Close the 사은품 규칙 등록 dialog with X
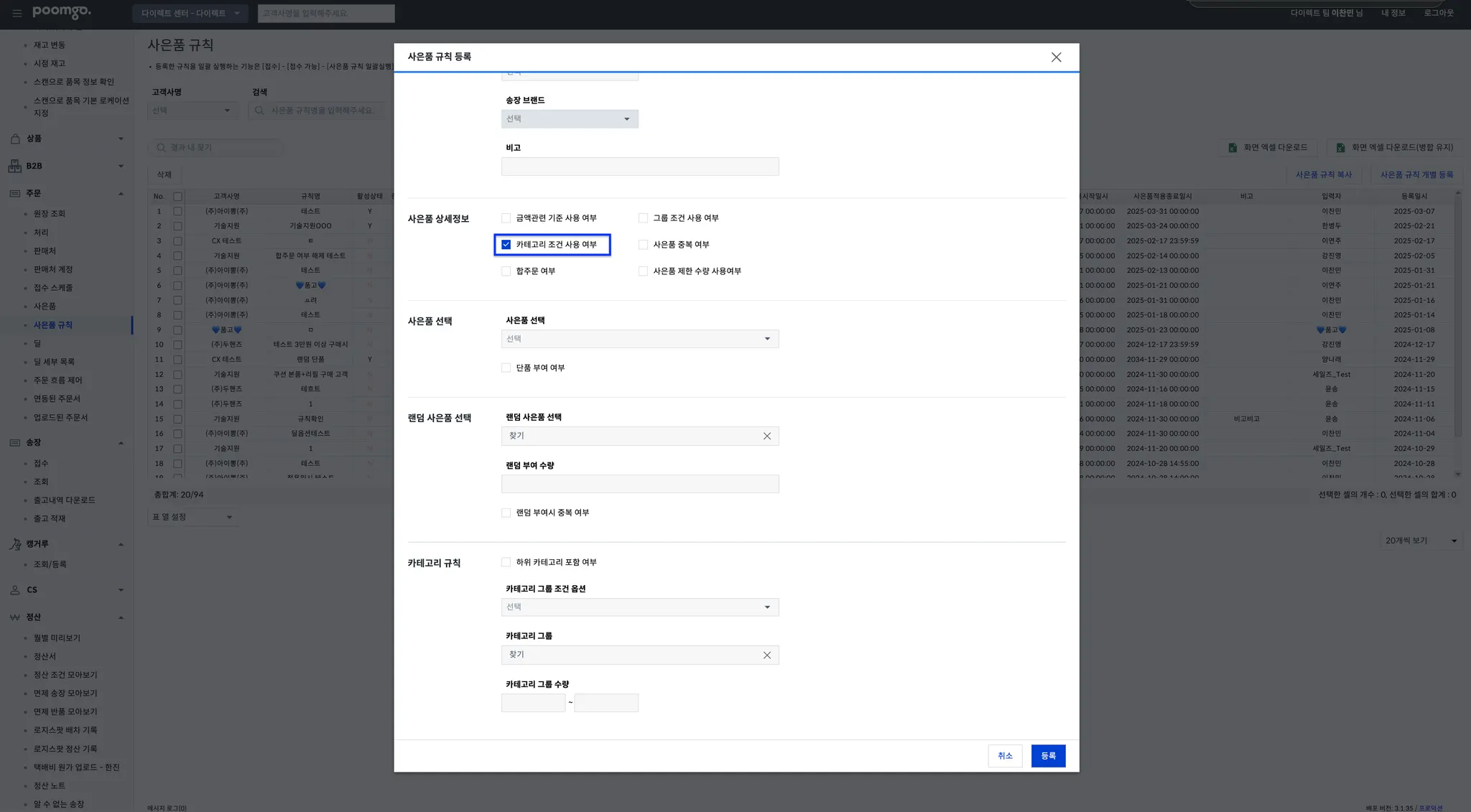The height and width of the screenshot is (812, 1471). (x=1056, y=57)
